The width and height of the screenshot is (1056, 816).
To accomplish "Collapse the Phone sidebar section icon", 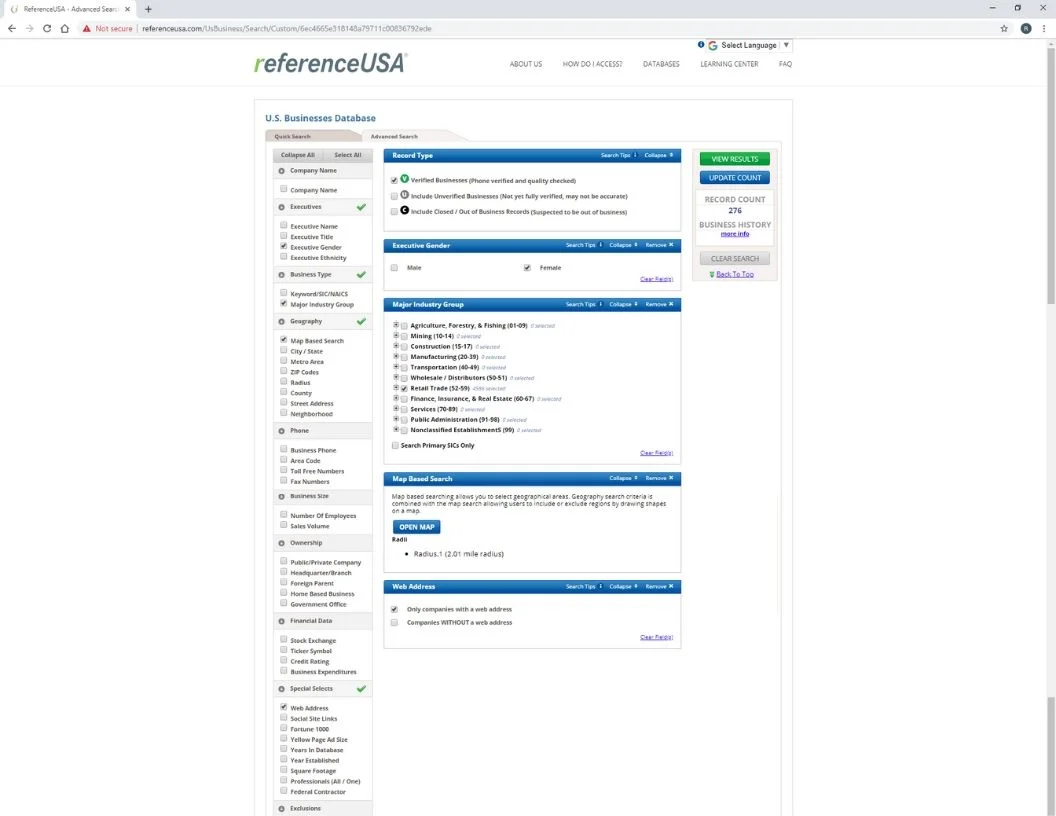I will click(x=282, y=431).
